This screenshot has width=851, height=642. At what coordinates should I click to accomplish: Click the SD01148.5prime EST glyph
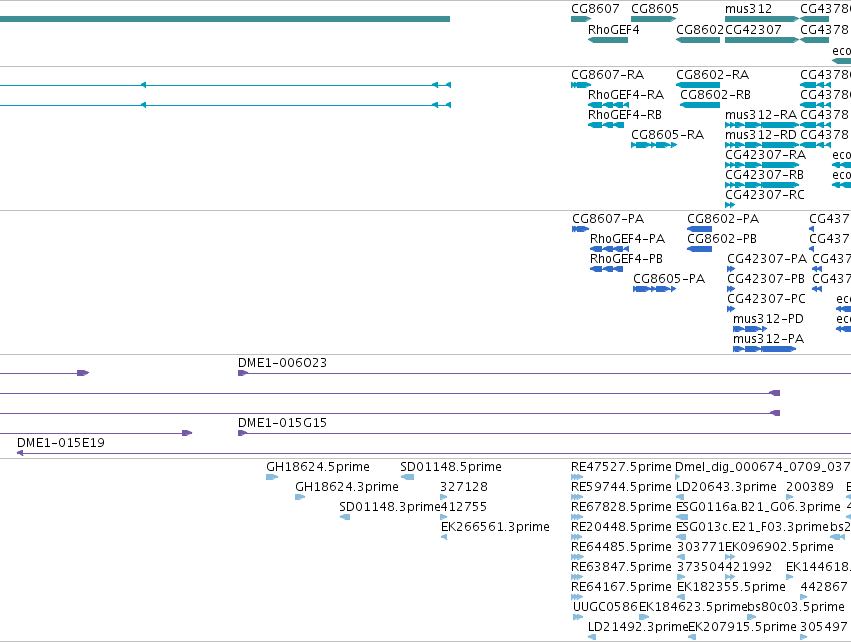tap(407, 477)
